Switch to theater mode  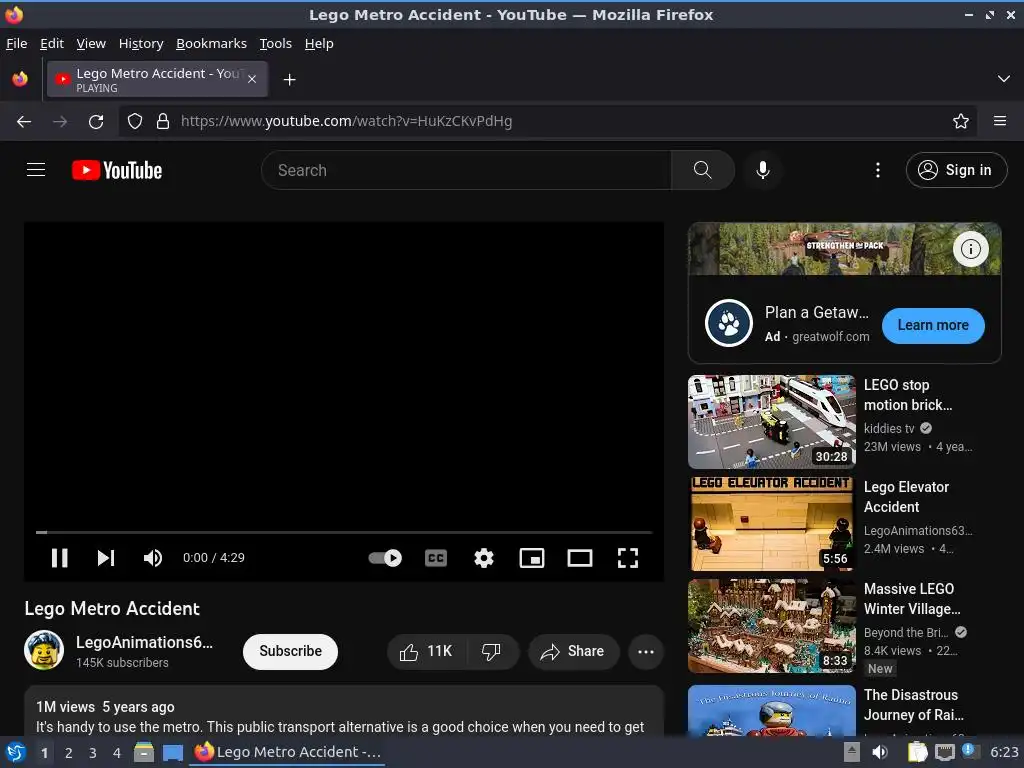click(x=580, y=558)
